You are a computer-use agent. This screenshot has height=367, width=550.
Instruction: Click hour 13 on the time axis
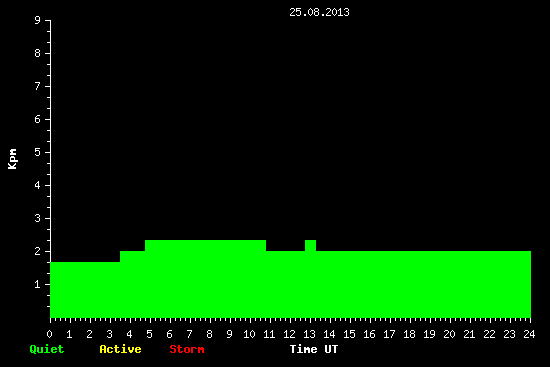309,334
